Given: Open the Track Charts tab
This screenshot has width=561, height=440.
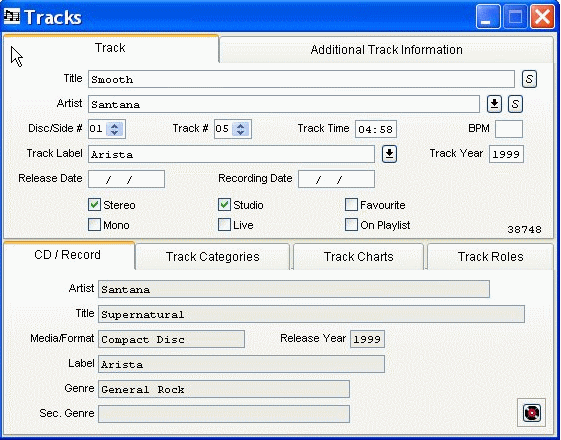Looking at the screenshot, I should coord(358,256).
